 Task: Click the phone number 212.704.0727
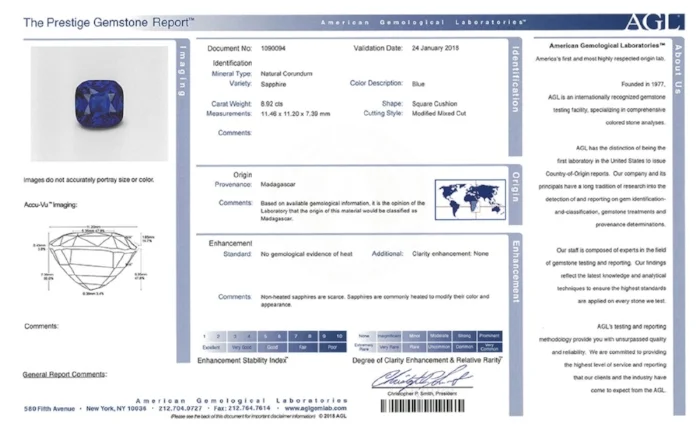180,408
